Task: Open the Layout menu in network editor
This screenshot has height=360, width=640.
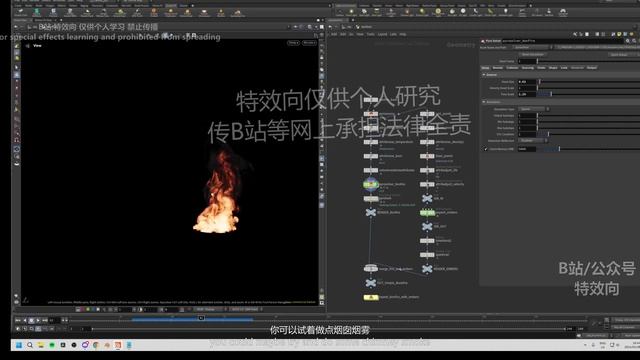Action: click(x=382, y=34)
